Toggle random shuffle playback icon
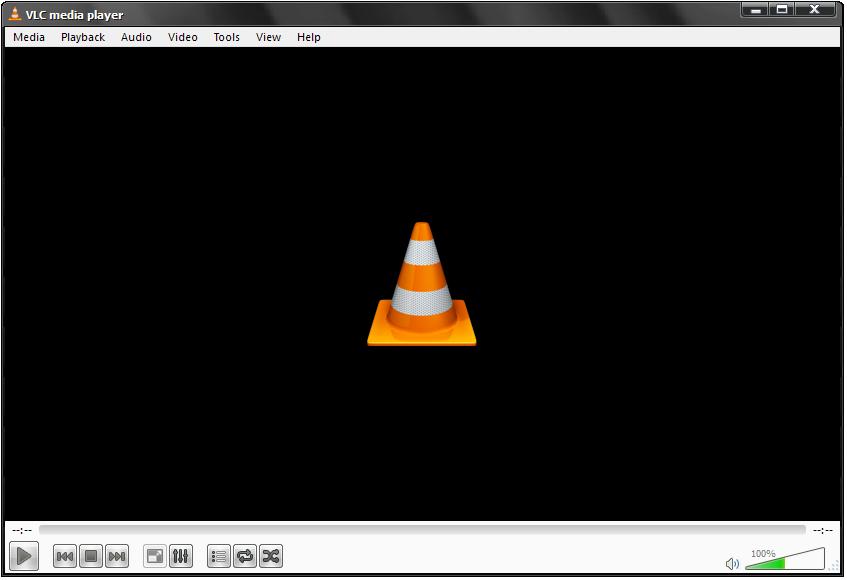The image size is (847, 580). [x=271, y=556]
